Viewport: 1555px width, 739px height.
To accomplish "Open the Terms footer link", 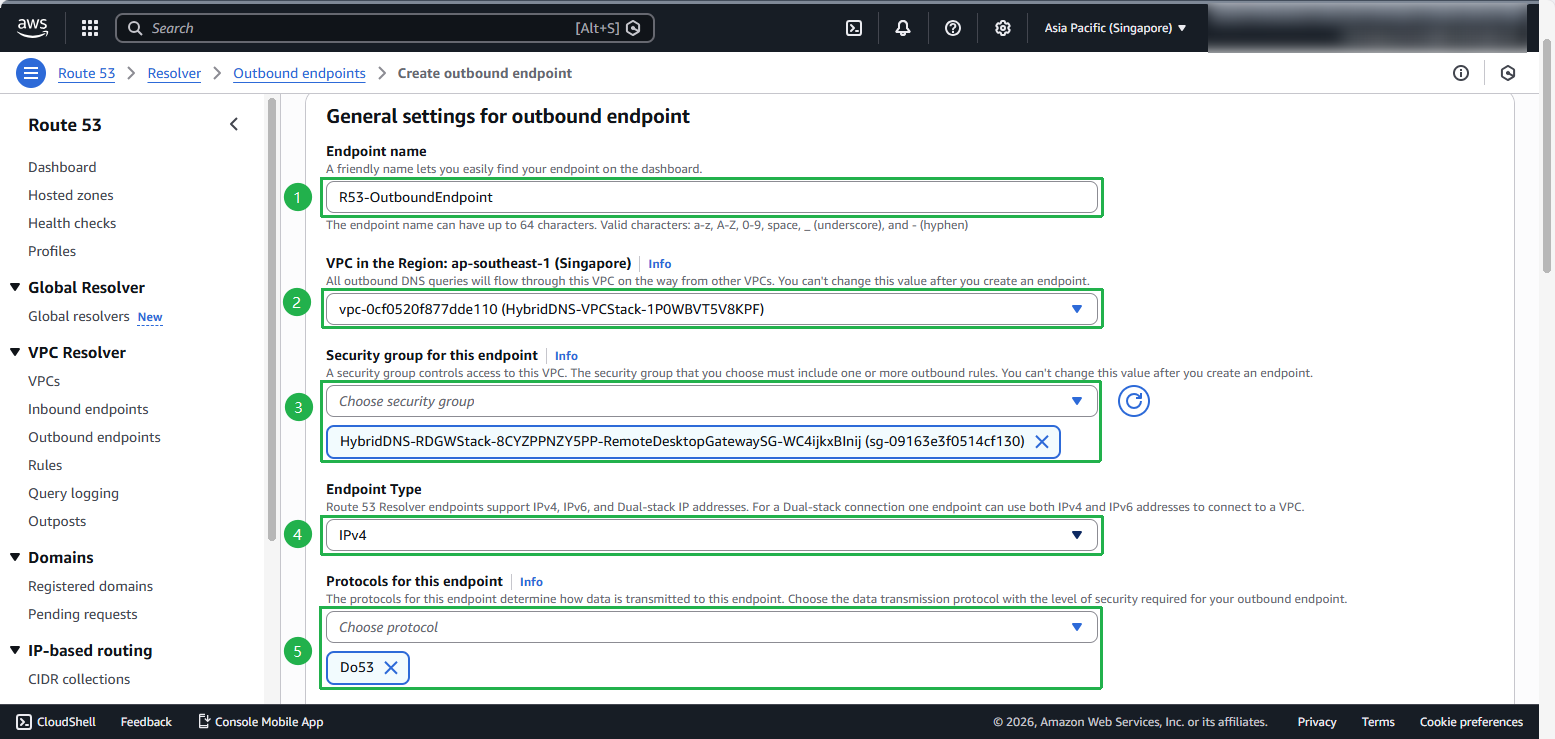I will [1378, 722].
